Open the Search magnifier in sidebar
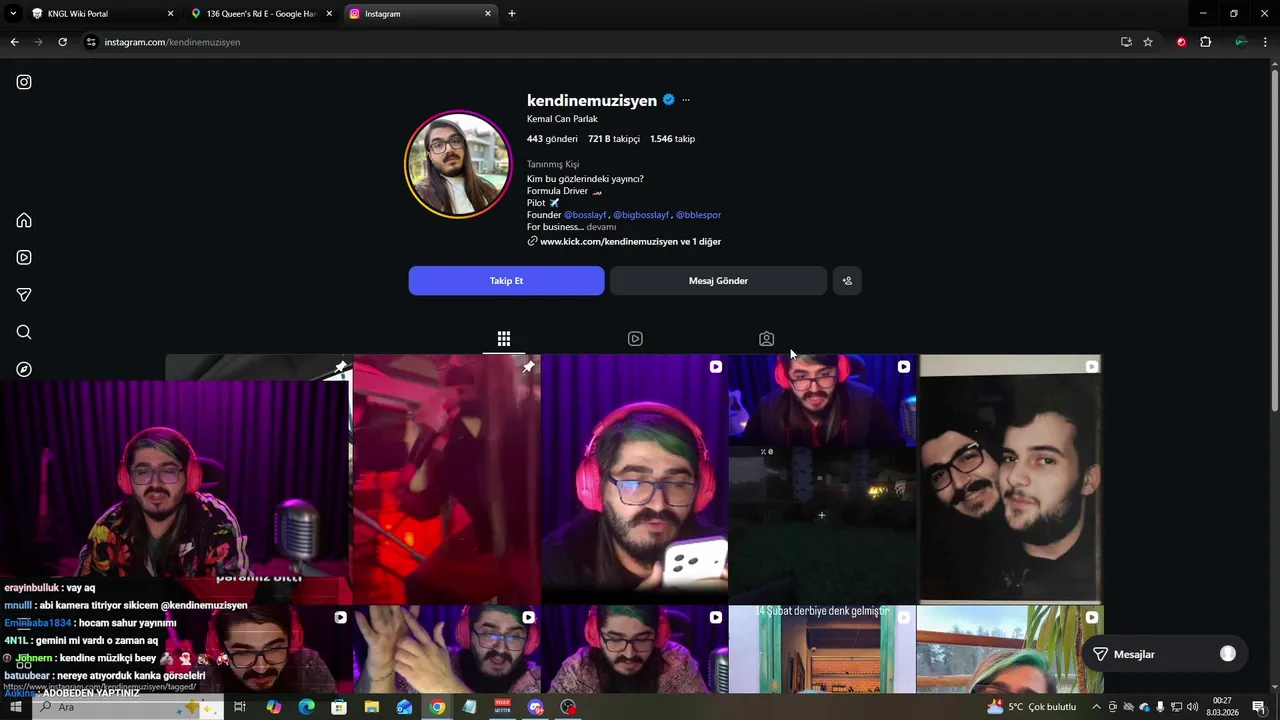 [24, 332]
